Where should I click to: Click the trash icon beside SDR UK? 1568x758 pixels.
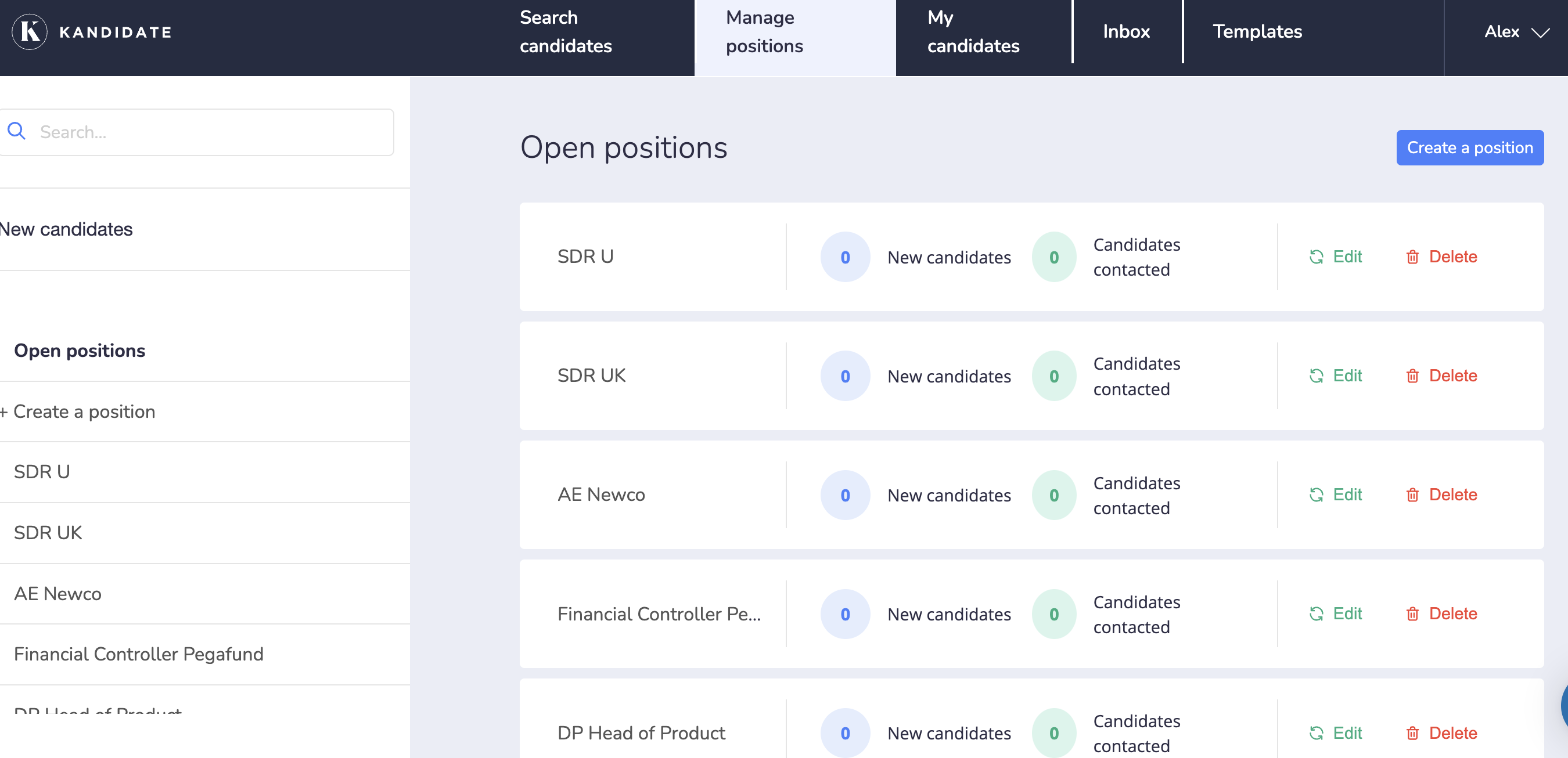tap(1412, 376)
